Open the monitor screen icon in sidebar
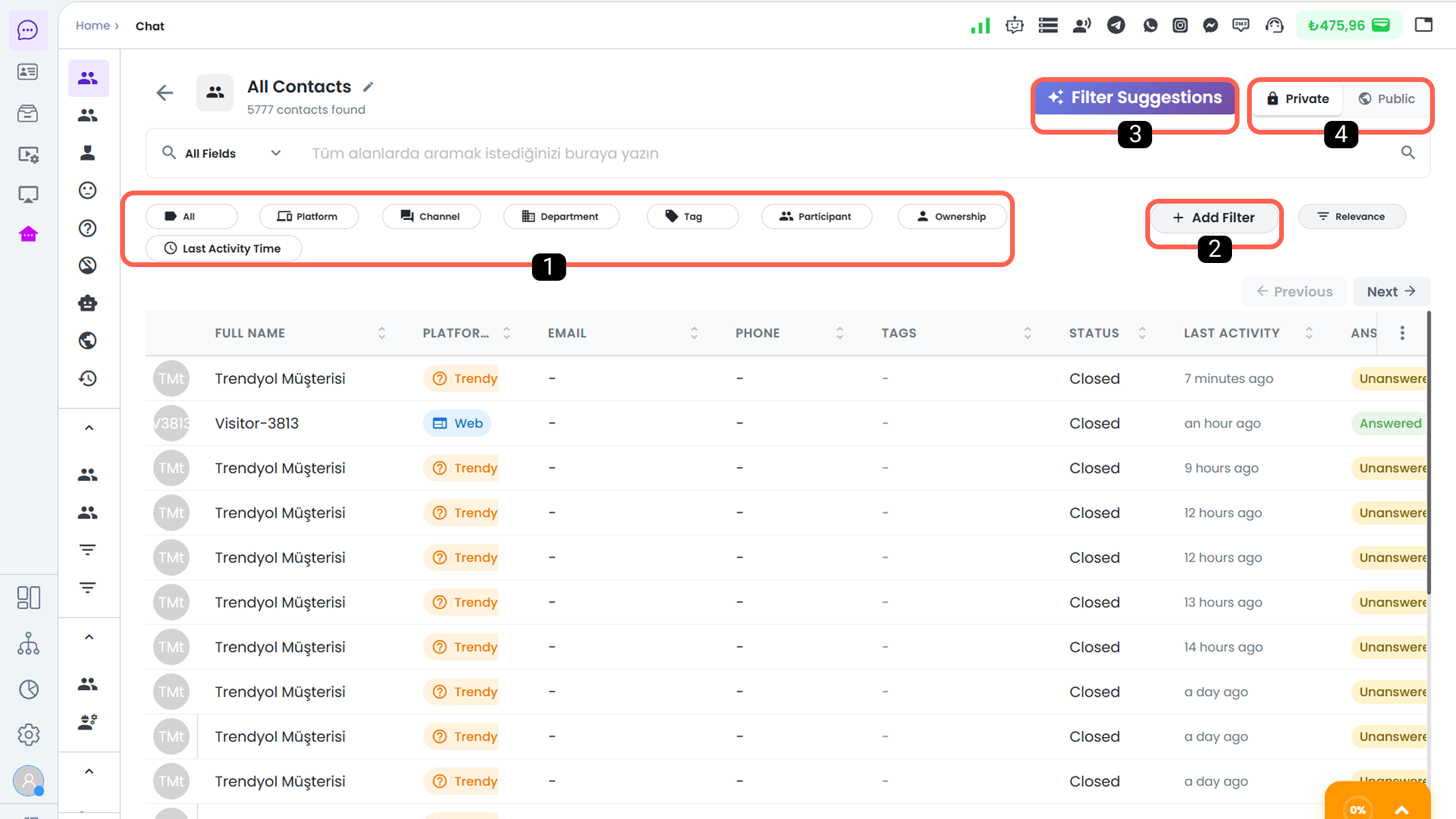This screenshot has height=819, width=1456. point(28,195)
